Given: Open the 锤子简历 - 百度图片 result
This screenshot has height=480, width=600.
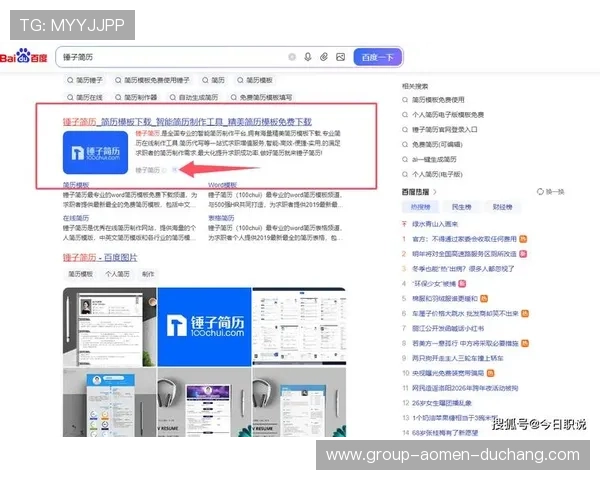Looking at the screenshot, I should 100,258.
